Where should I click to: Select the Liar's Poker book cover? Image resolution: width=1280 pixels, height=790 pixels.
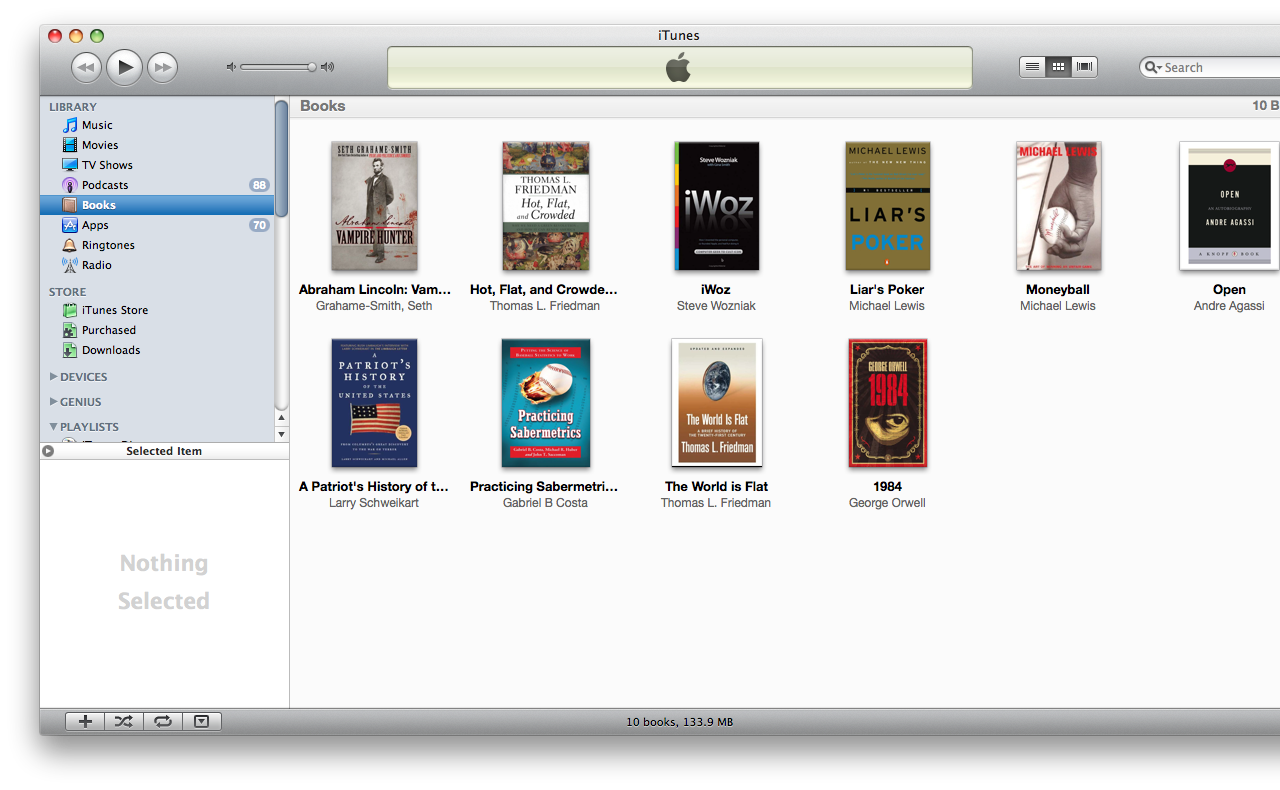pyautogui.click(x=888, y=206)
